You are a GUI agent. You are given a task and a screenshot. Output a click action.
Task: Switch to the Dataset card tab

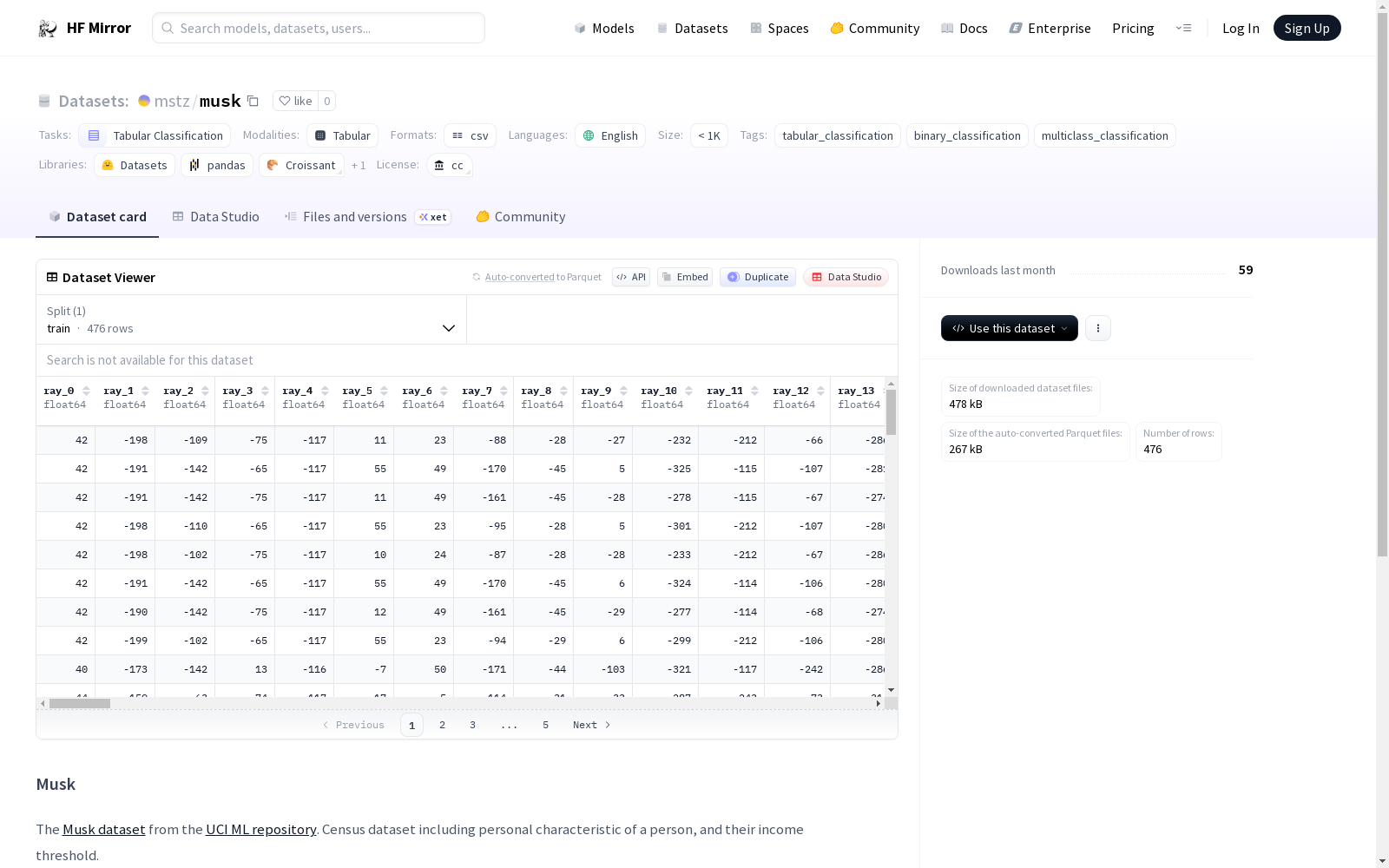(x=97, y=217)
